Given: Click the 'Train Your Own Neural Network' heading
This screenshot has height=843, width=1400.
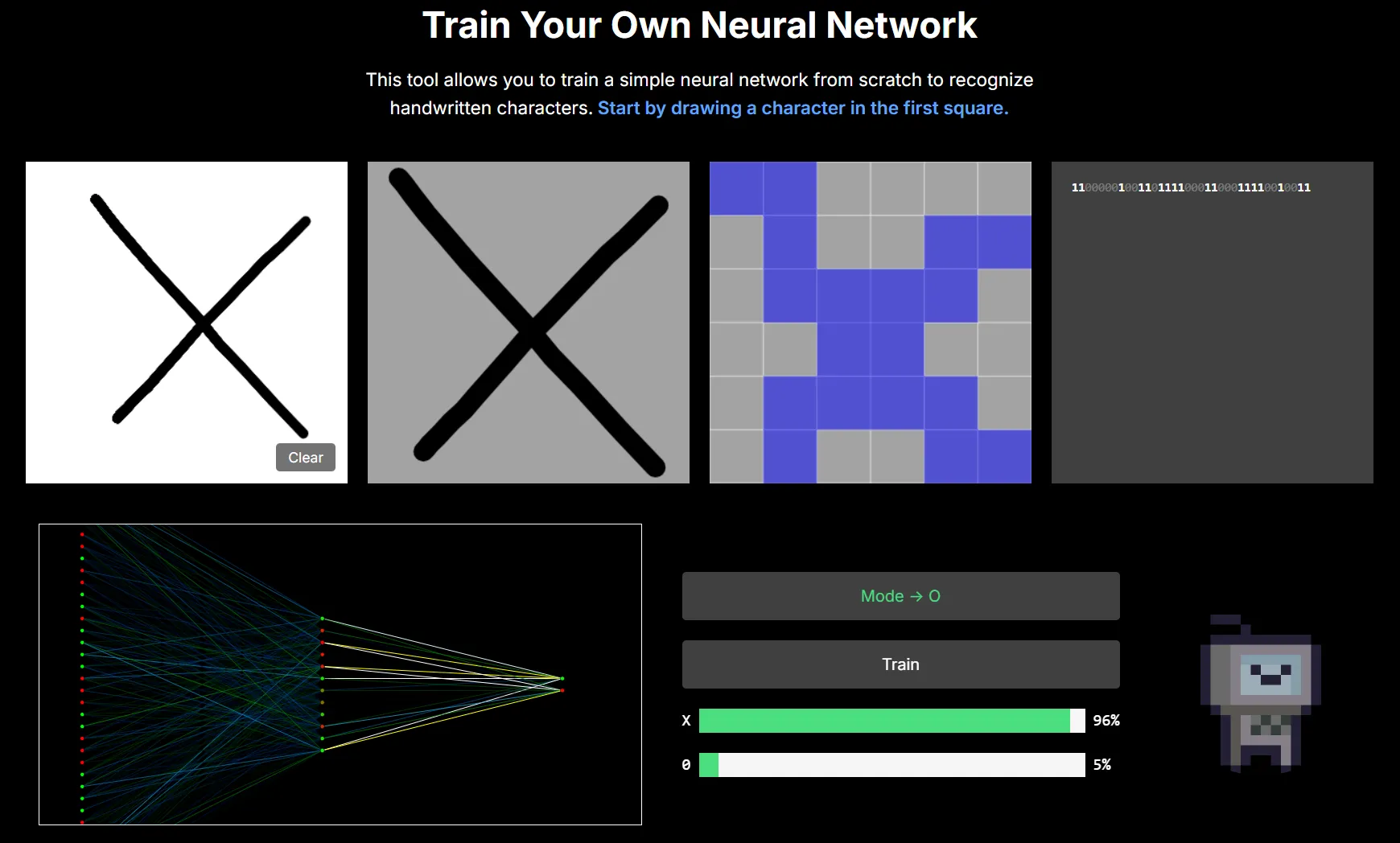Looking at the screenshot, I should pyautogui.click(x=699, y=25).
